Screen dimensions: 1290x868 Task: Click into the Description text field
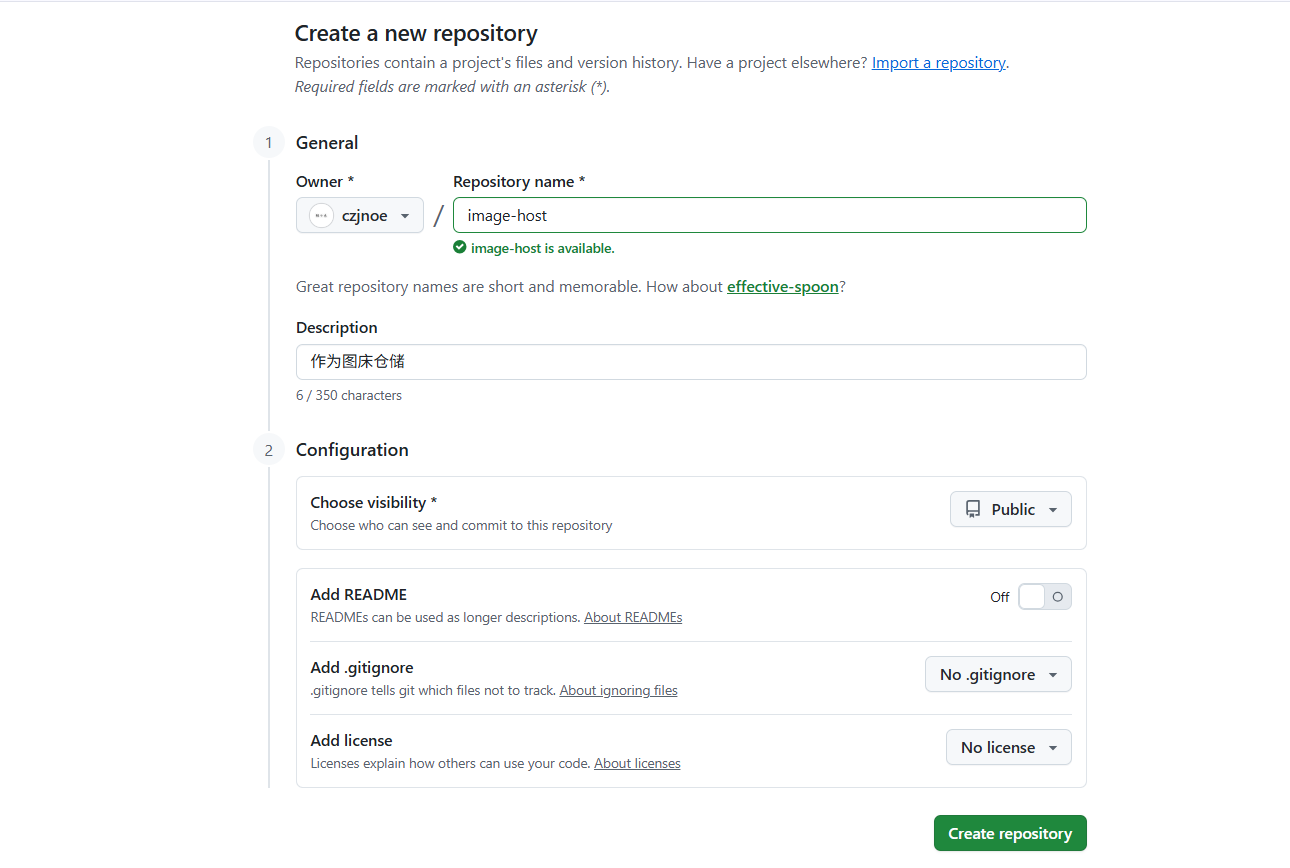691,362
